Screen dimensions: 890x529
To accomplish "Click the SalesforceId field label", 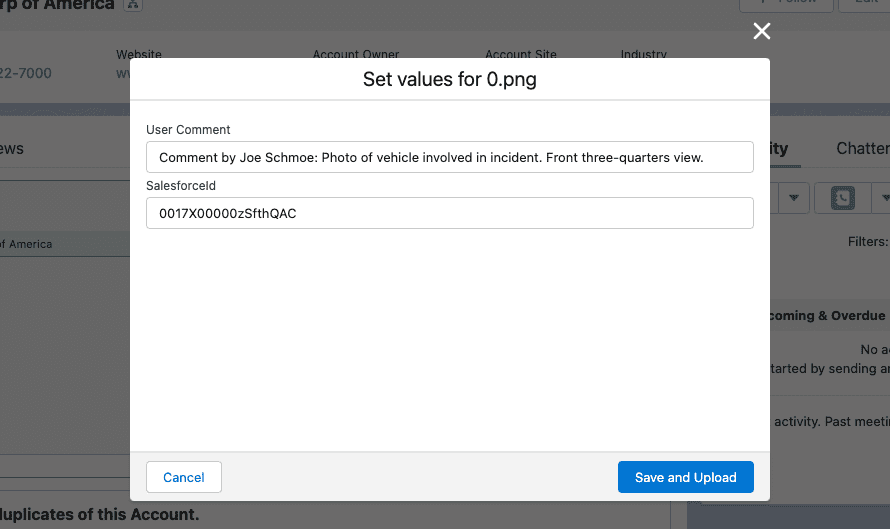I will pyautogui.click(x=181, y=185).
